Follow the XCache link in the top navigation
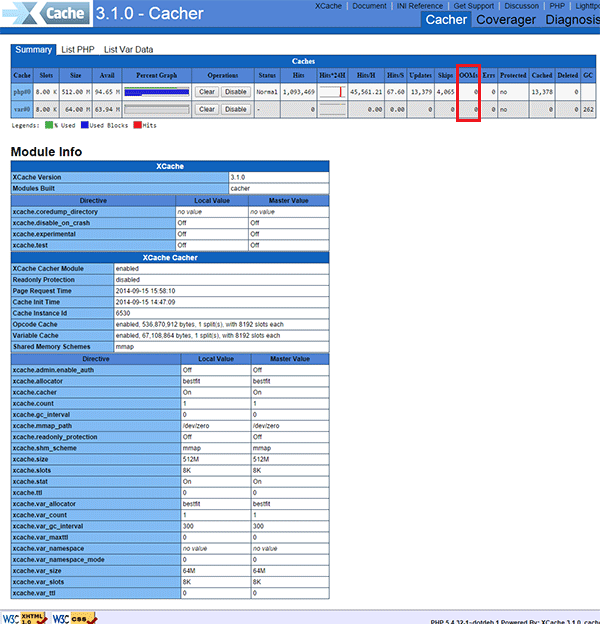 click(x=328, y=6)
